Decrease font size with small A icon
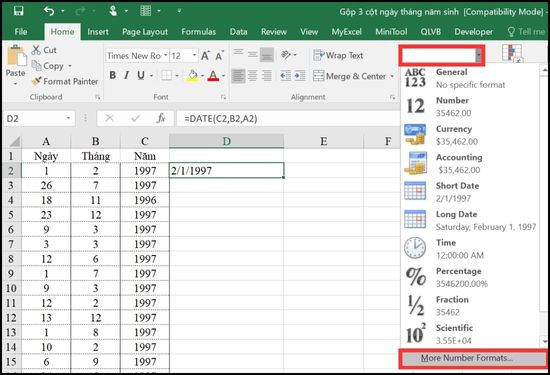The height and width of the screenshot is (375, 550). tap(219, 56)
